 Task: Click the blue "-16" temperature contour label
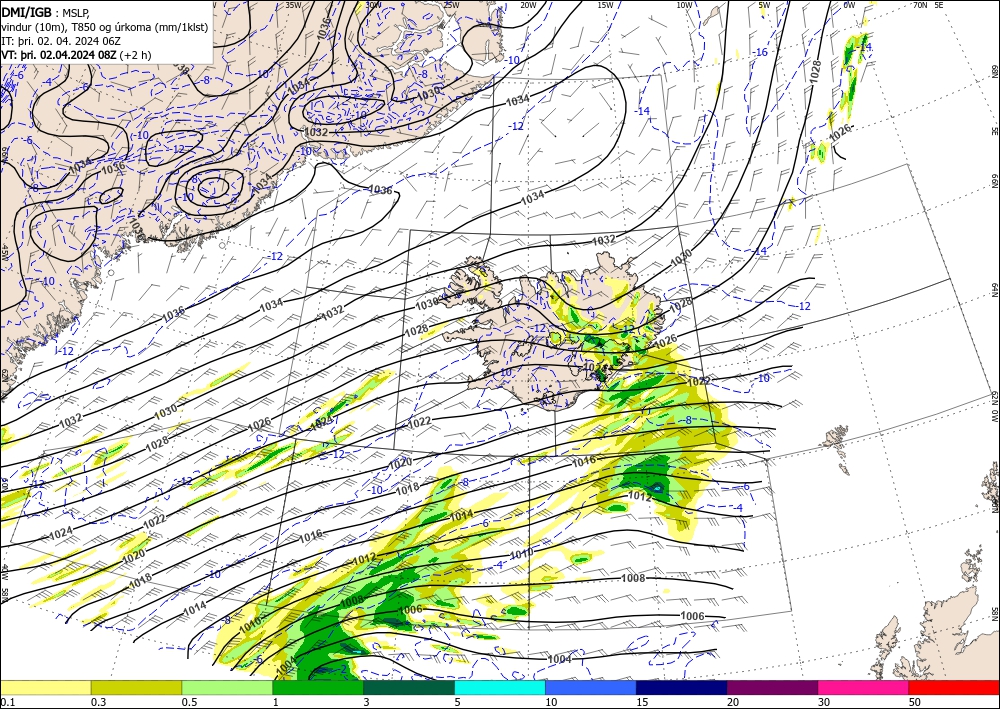click(x=761, y=52)
